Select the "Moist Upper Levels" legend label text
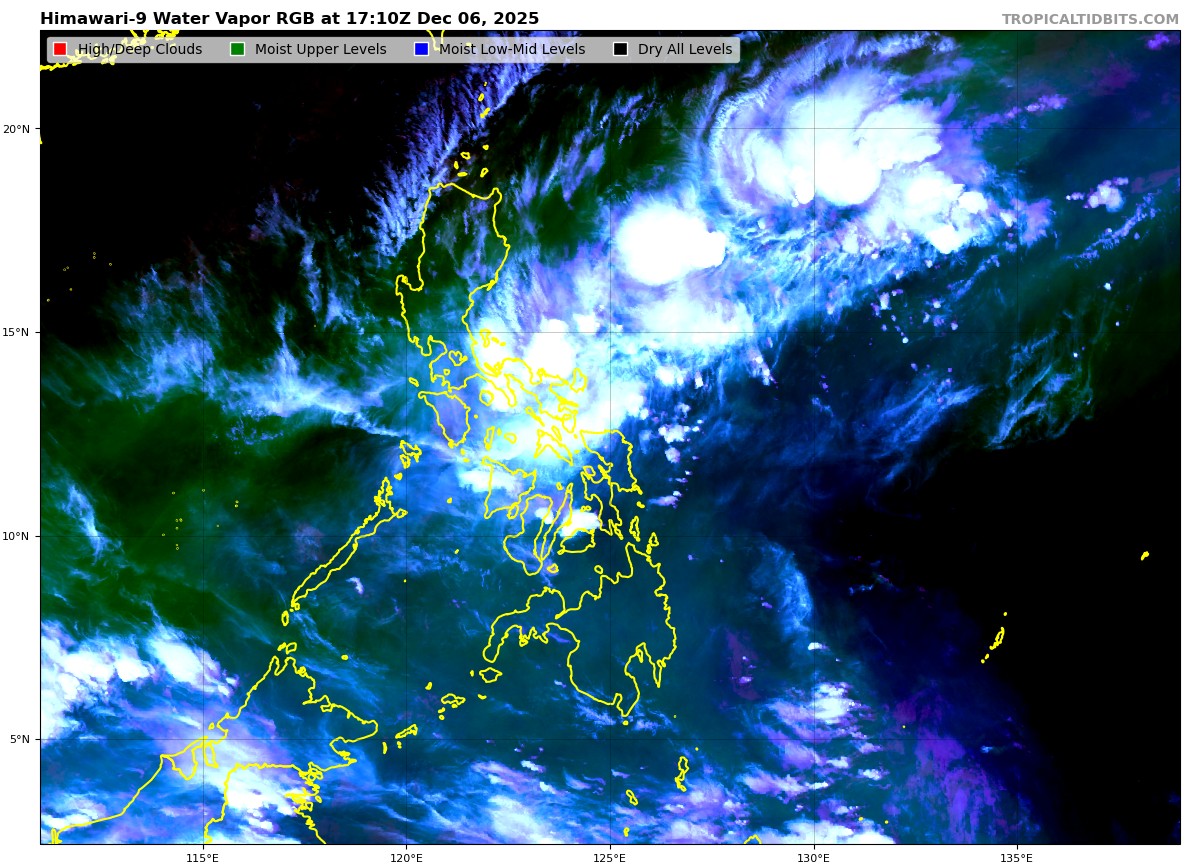The image size is (1200, 867). (320, 49)
